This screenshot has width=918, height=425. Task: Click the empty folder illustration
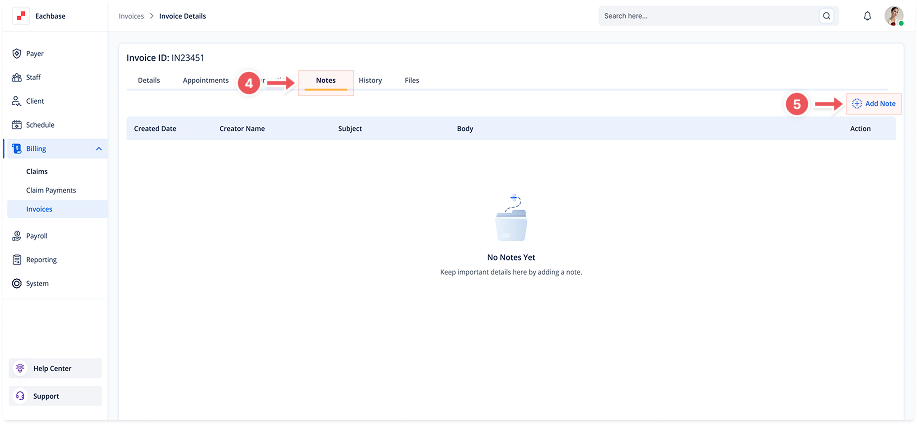(x=511, y=218)
